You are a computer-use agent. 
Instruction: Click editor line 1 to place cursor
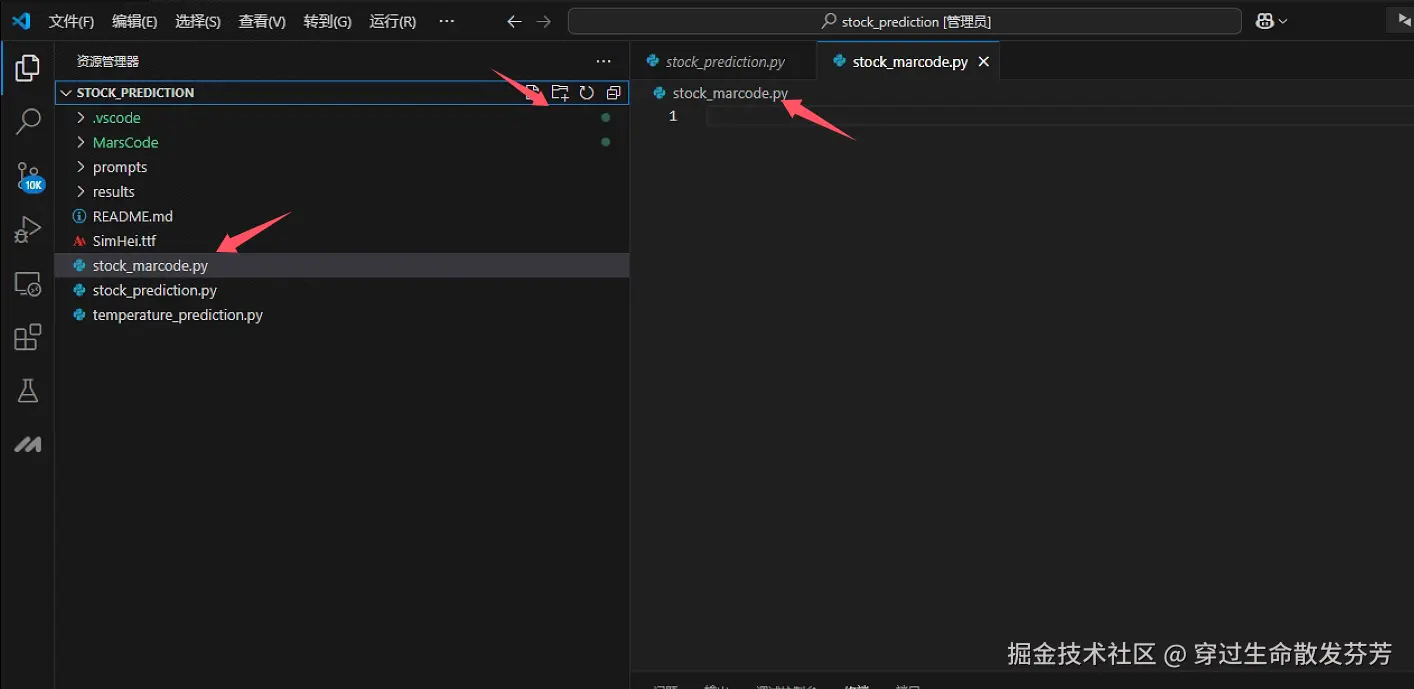coord(1059,116)
